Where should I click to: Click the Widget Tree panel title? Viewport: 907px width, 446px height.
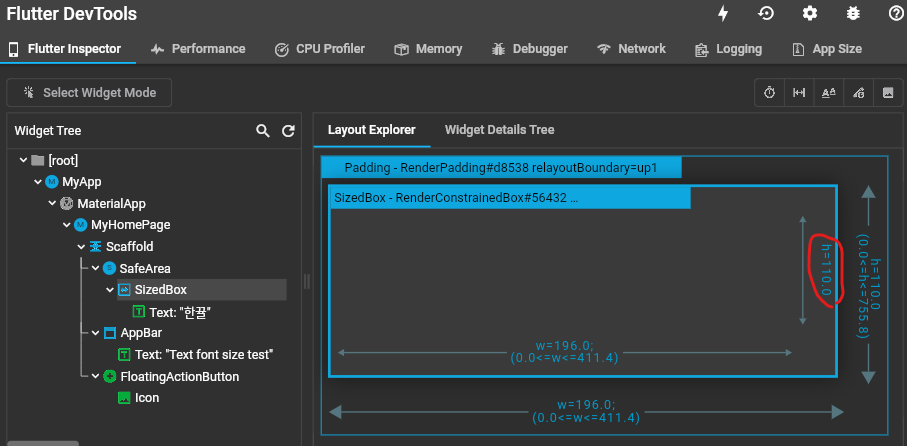click(48, 131)
